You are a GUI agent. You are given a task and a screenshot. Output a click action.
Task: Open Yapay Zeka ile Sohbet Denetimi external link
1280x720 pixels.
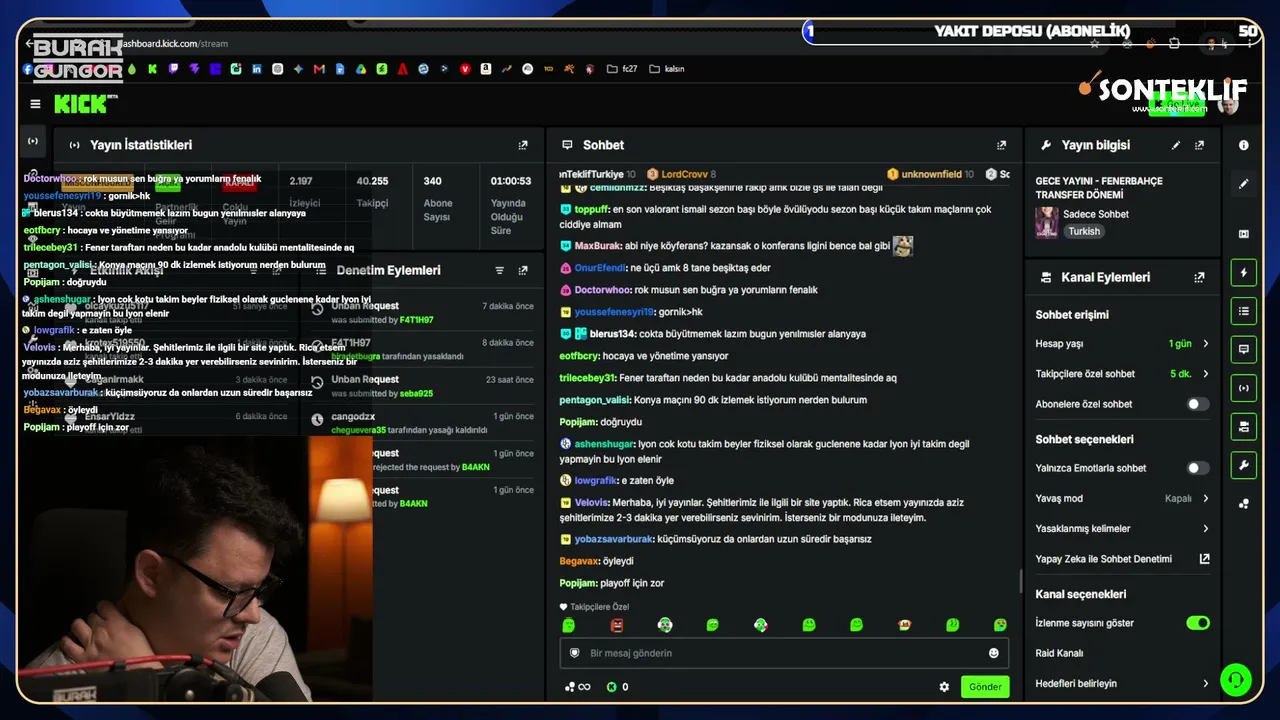coord(1204,559)
